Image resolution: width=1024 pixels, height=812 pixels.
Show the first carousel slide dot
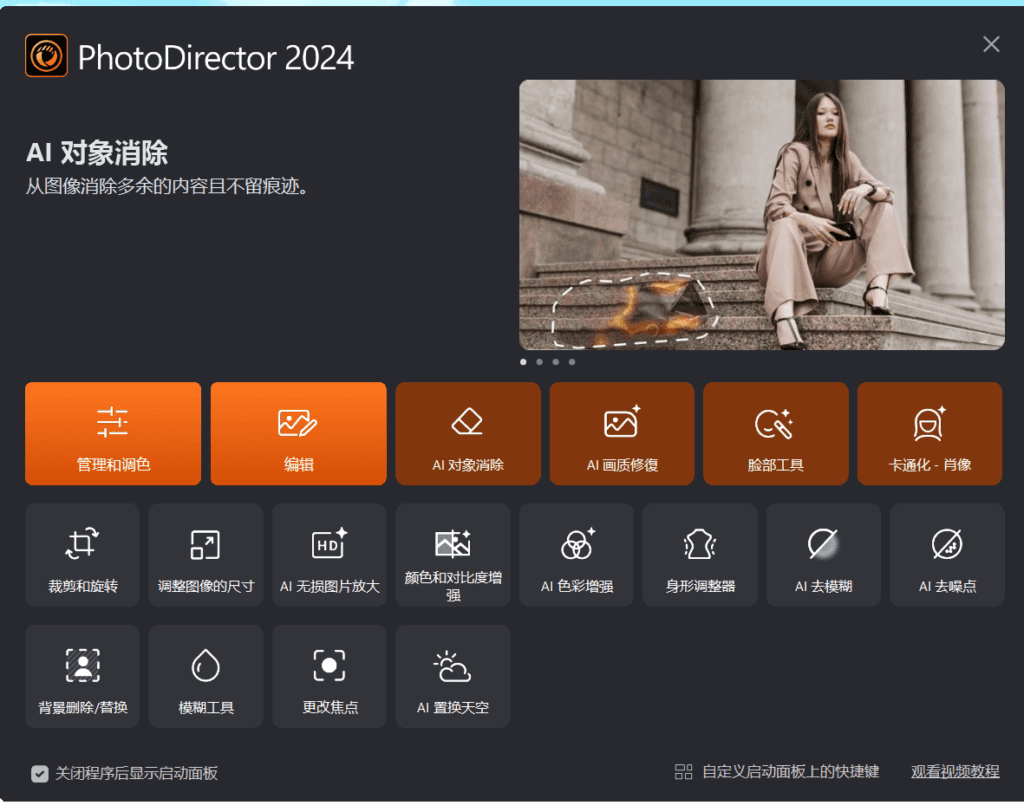523,362
